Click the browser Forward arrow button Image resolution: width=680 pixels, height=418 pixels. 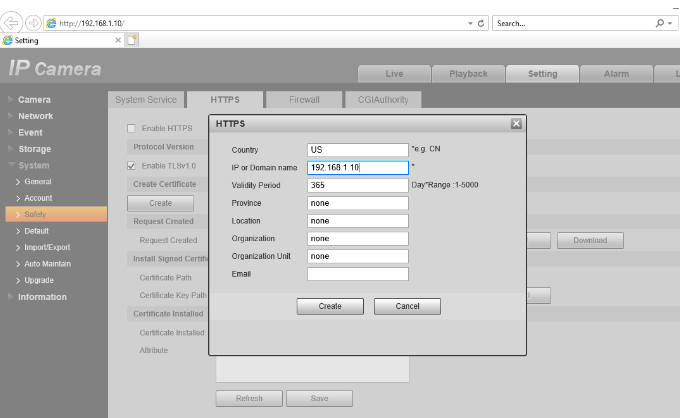coord(33,23)
